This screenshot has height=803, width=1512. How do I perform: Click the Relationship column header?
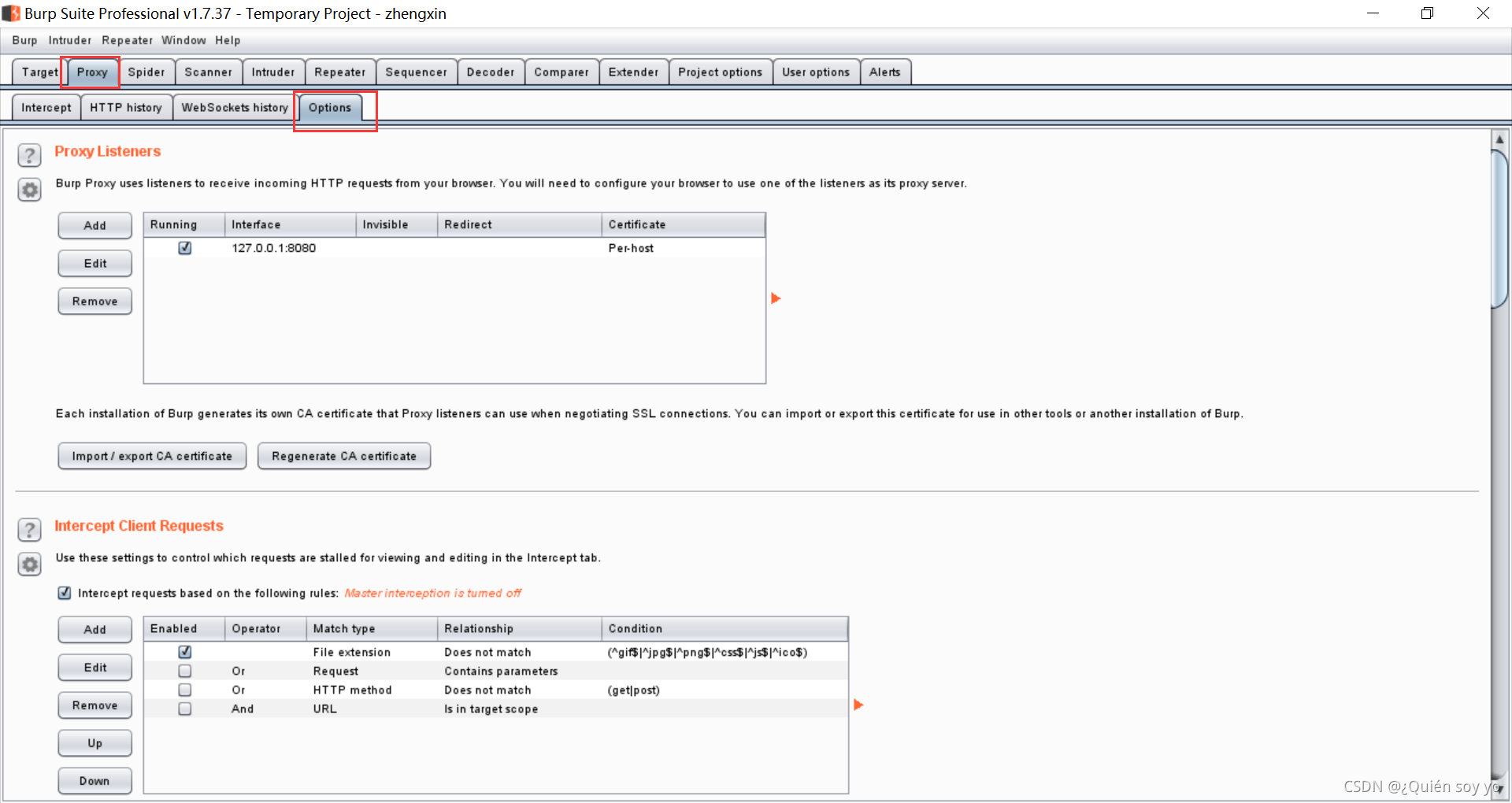(520, 628)
